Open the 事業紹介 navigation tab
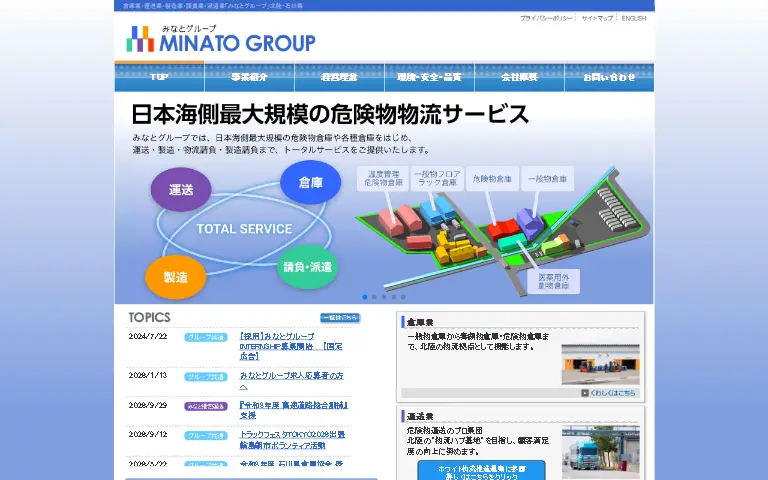This screenshot has height=480, width=768. [249, 77]
